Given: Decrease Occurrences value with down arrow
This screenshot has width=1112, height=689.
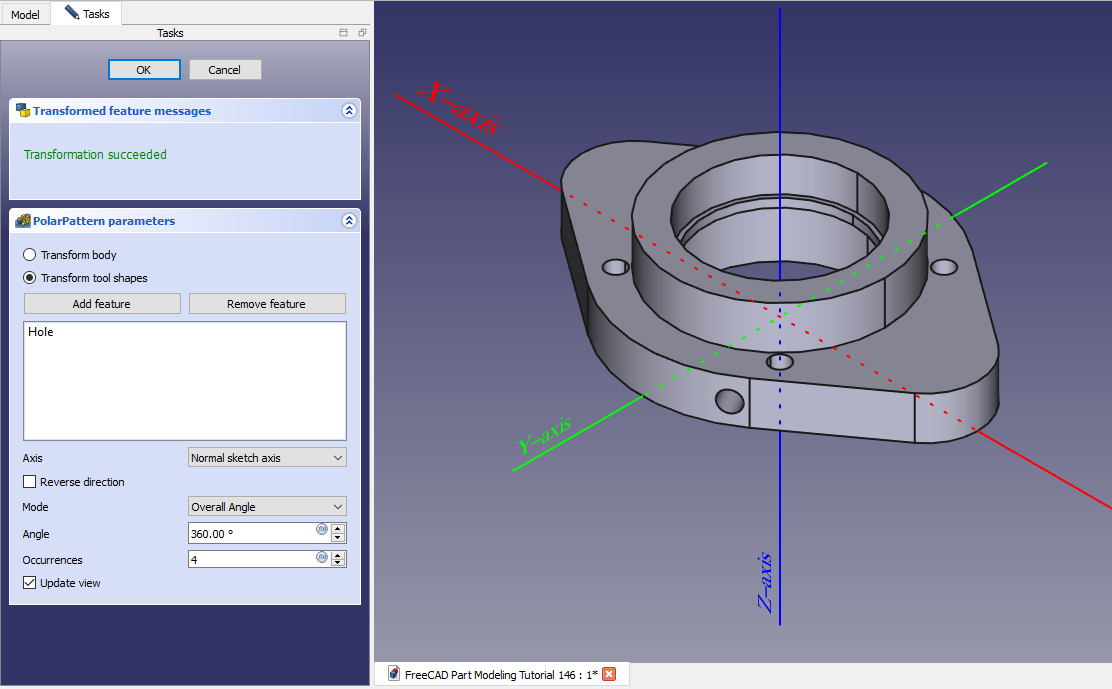Looking at the screenshot, I should coord(338,564).
